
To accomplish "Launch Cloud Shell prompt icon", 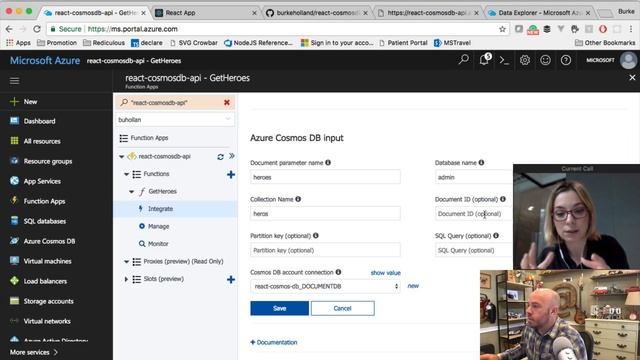I will coord(504,60).
